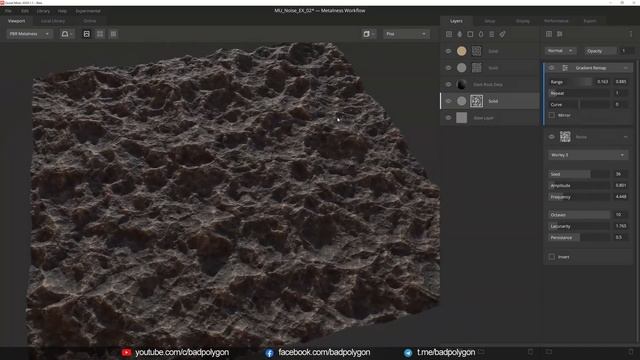Adjust the Persistence slider

coord(579,237)
